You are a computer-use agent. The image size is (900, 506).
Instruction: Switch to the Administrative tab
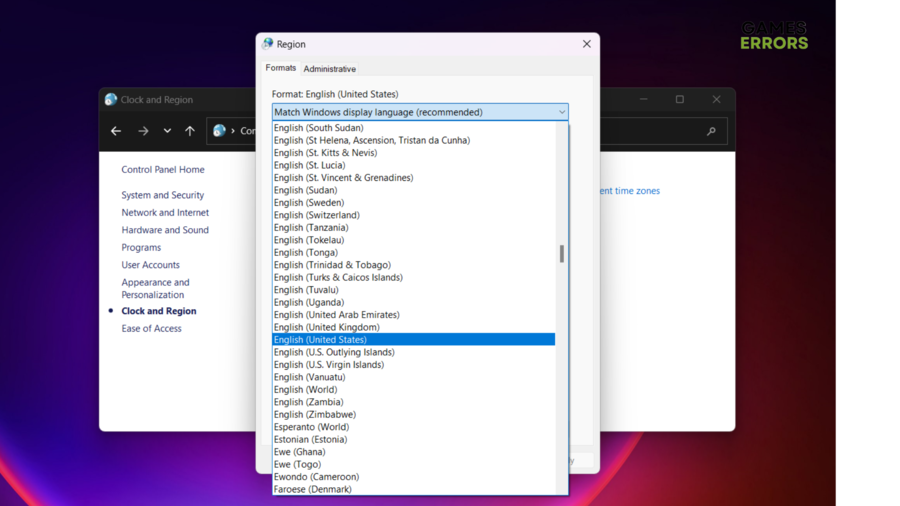329,69
